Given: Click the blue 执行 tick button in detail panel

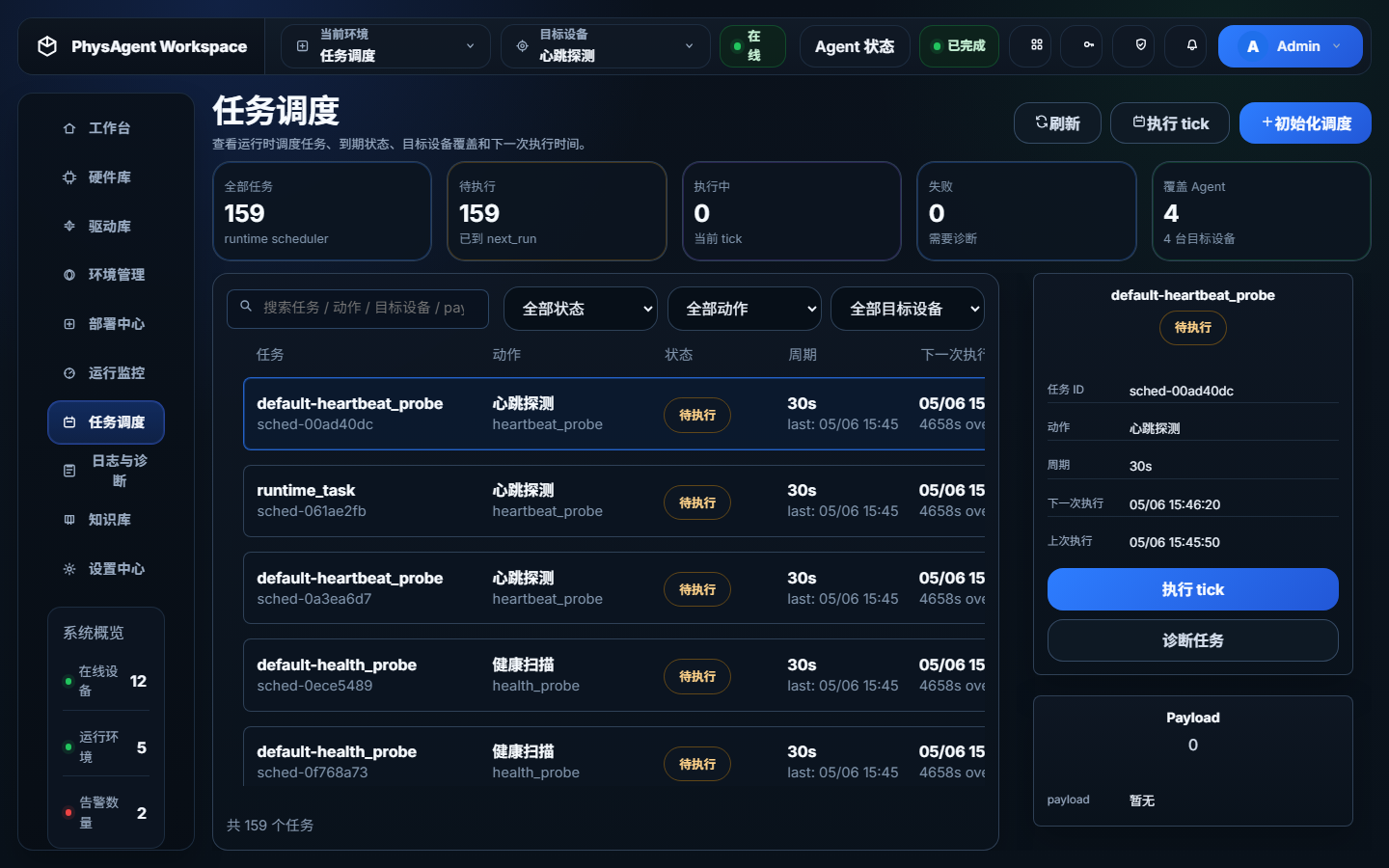Looking at the screenshot, I should pyautogui.click(x=1193, y=589).
